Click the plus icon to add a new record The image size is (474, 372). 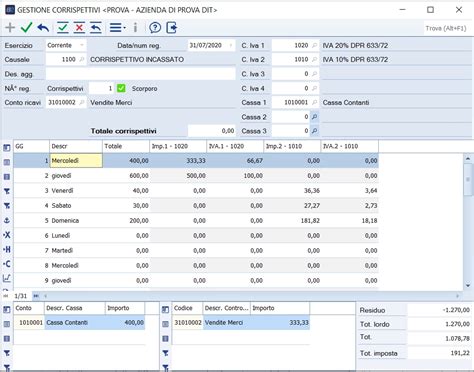tap(10, 27)
